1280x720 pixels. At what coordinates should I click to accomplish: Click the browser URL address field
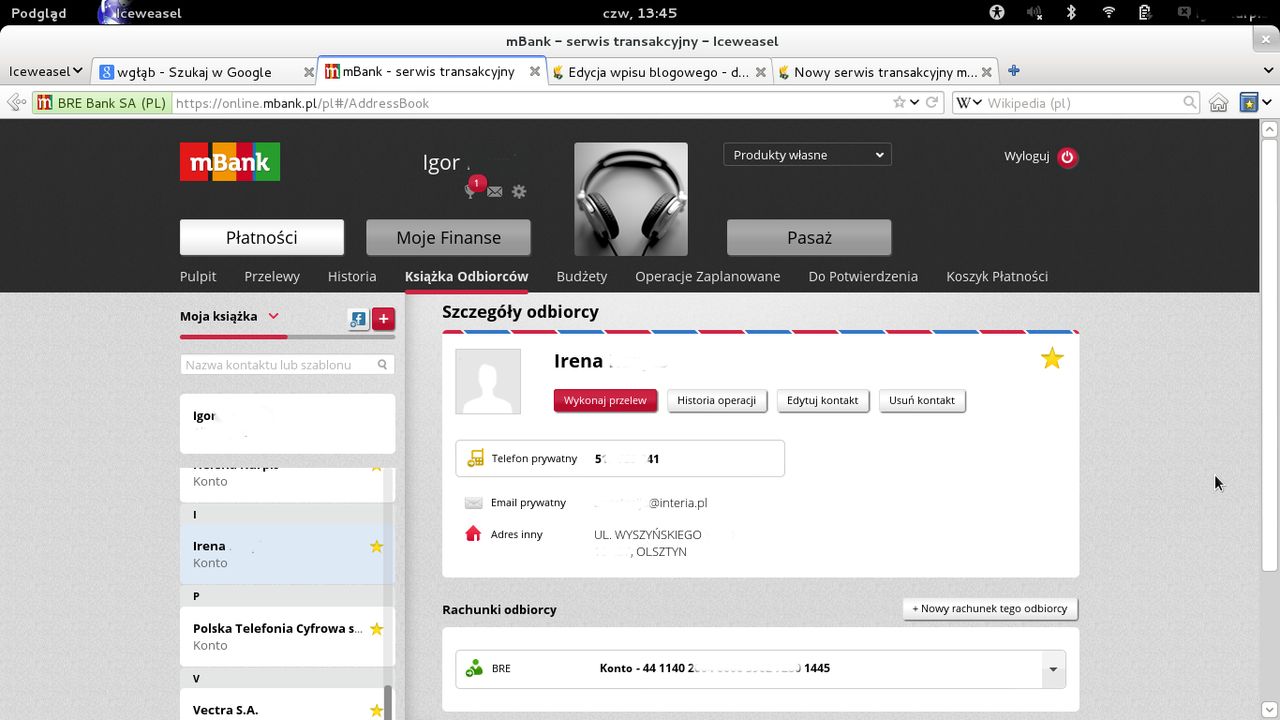(530, 103)
